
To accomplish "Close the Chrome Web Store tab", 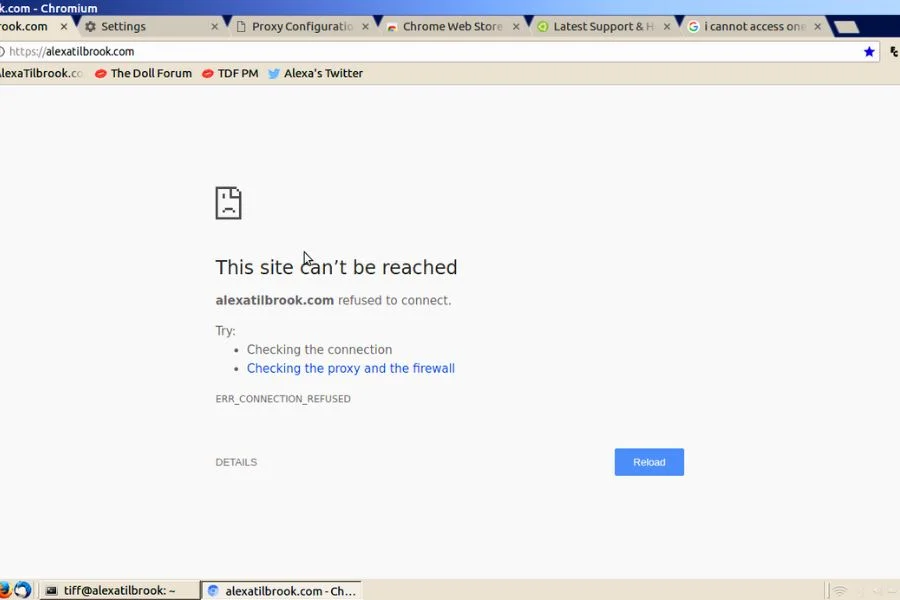I will 516,27.
